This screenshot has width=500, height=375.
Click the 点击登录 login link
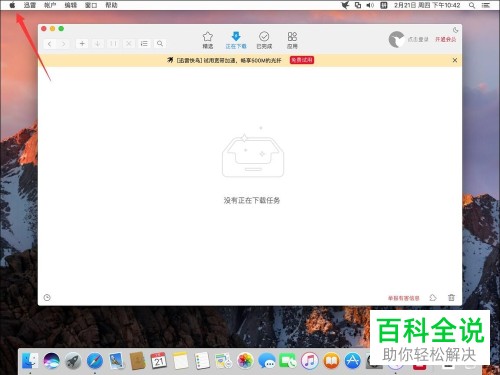(x=418, y=39)
